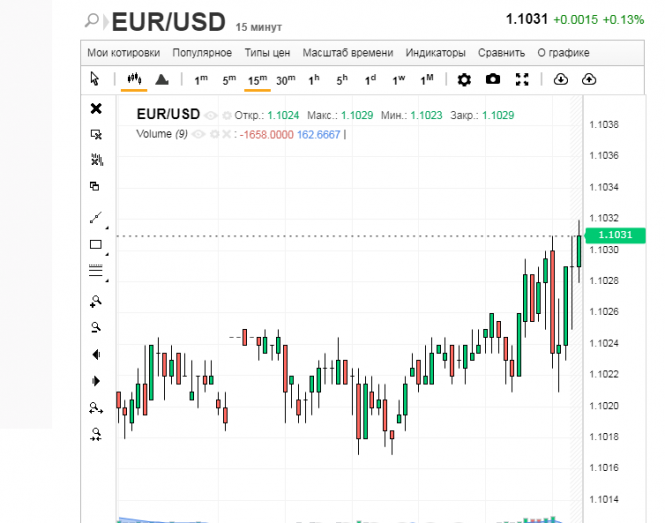665x523 pixels.
Task: Click the Закр.: 1.1029 close value
Action: point(482,115)
